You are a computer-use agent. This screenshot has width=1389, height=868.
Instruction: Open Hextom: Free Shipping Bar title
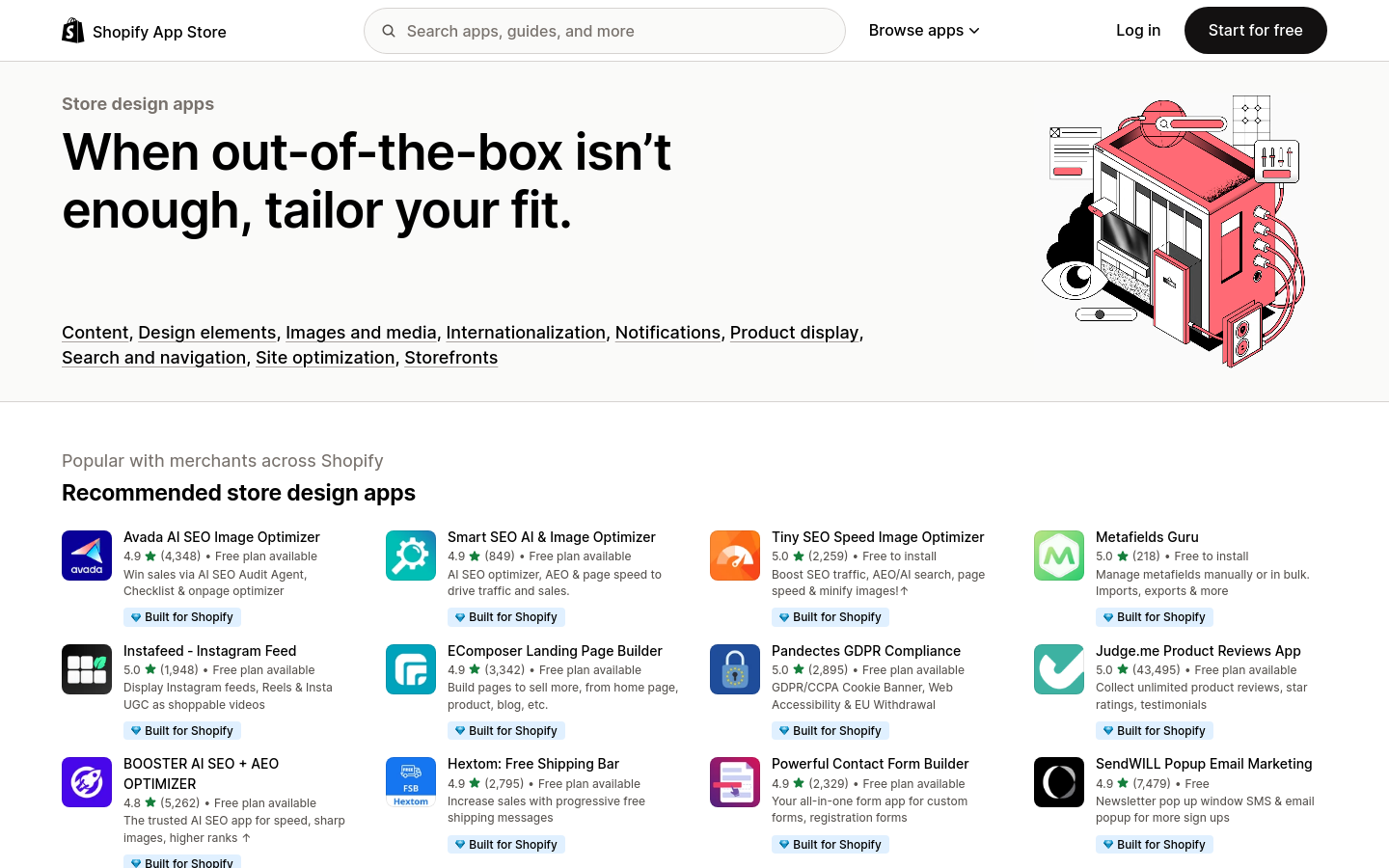pyautogui.click(x=533, y=764)
